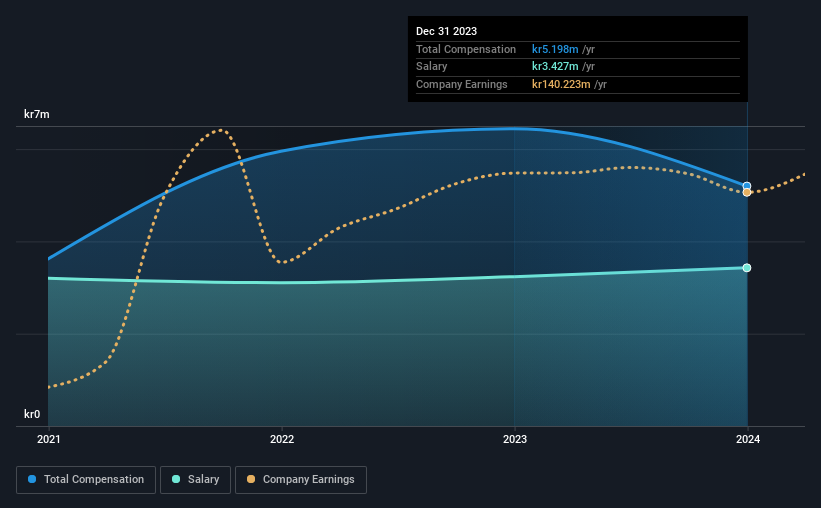Click the blue Total Compensation data point at 2024
Viewport: 821px width, 508px height.
coord(747,186)
